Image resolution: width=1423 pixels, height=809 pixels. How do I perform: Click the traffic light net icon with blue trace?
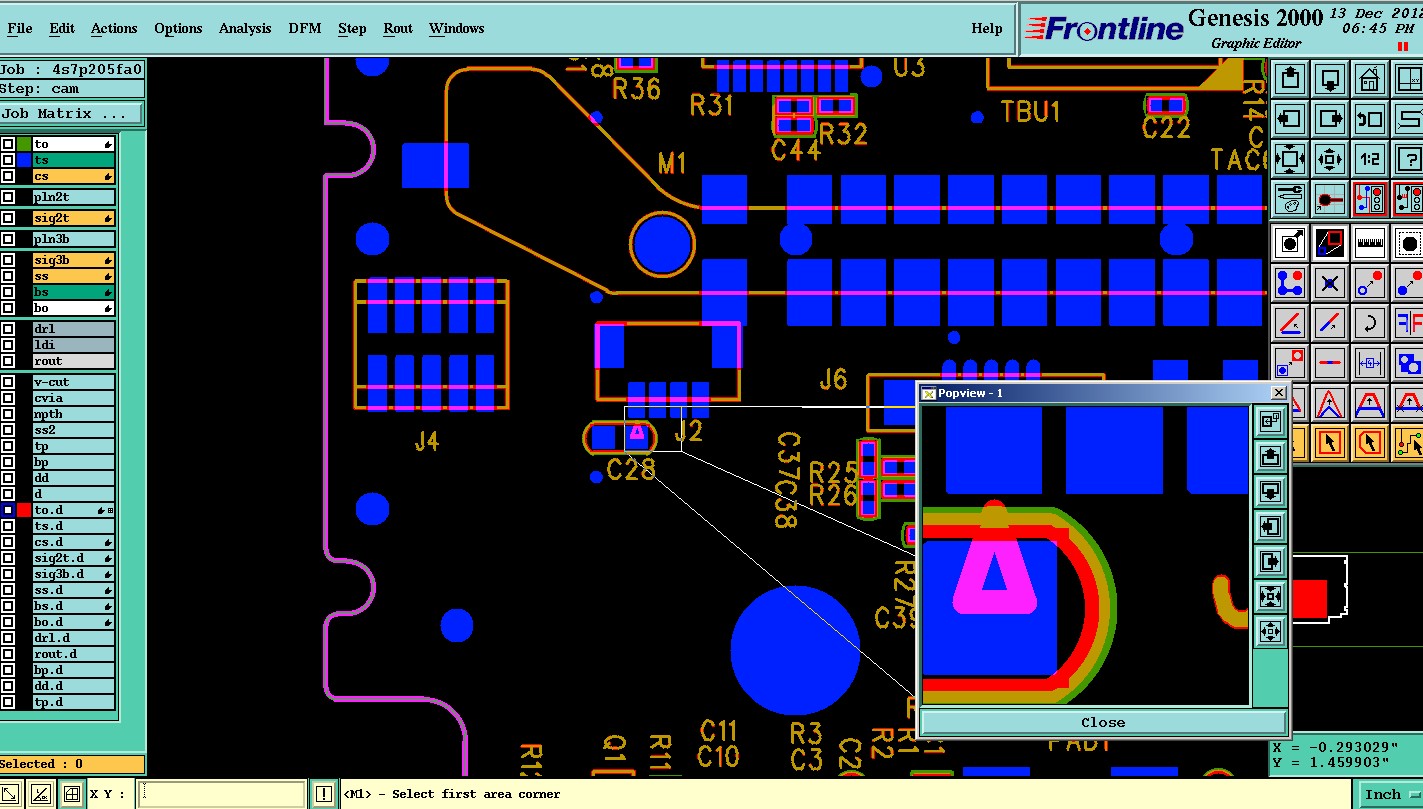click(1369, 199)
